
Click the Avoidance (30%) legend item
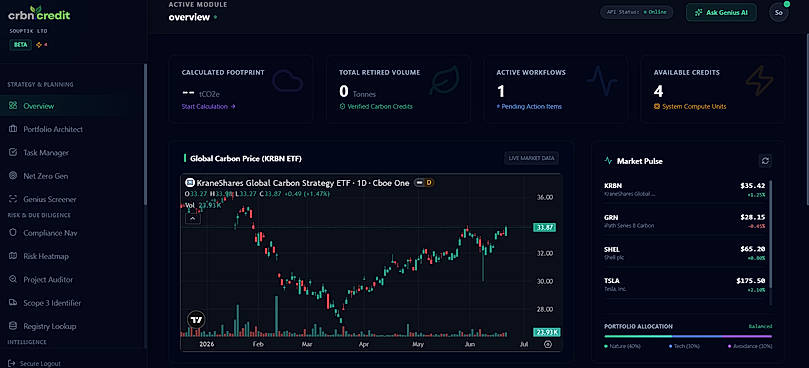click(750, 346)
